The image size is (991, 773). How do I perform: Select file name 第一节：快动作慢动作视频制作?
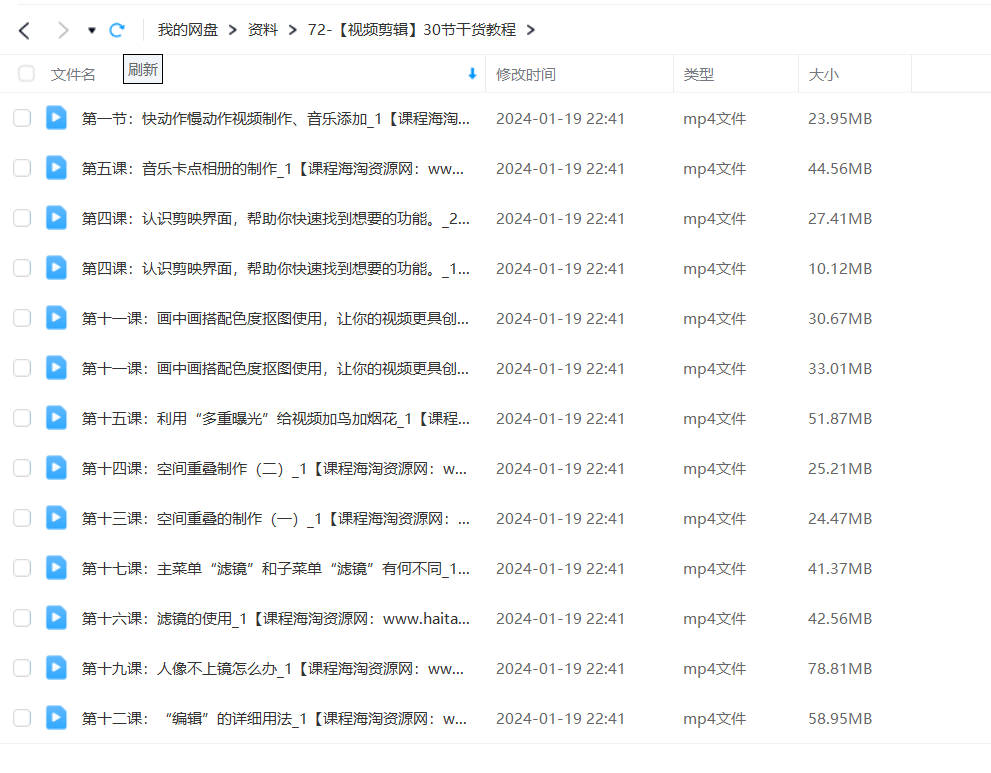pyautogui.click(x=276, y=119)
